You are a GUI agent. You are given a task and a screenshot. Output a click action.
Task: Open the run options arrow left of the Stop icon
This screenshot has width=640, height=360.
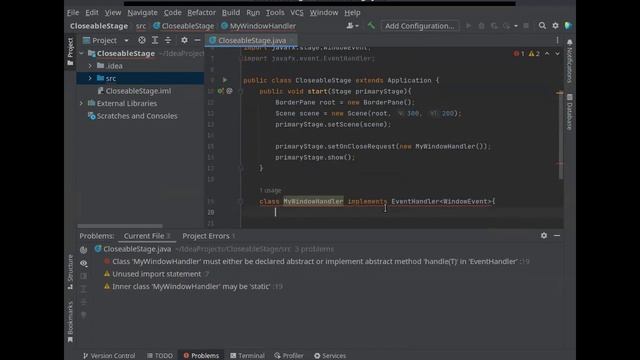click(x=516, y=26)
